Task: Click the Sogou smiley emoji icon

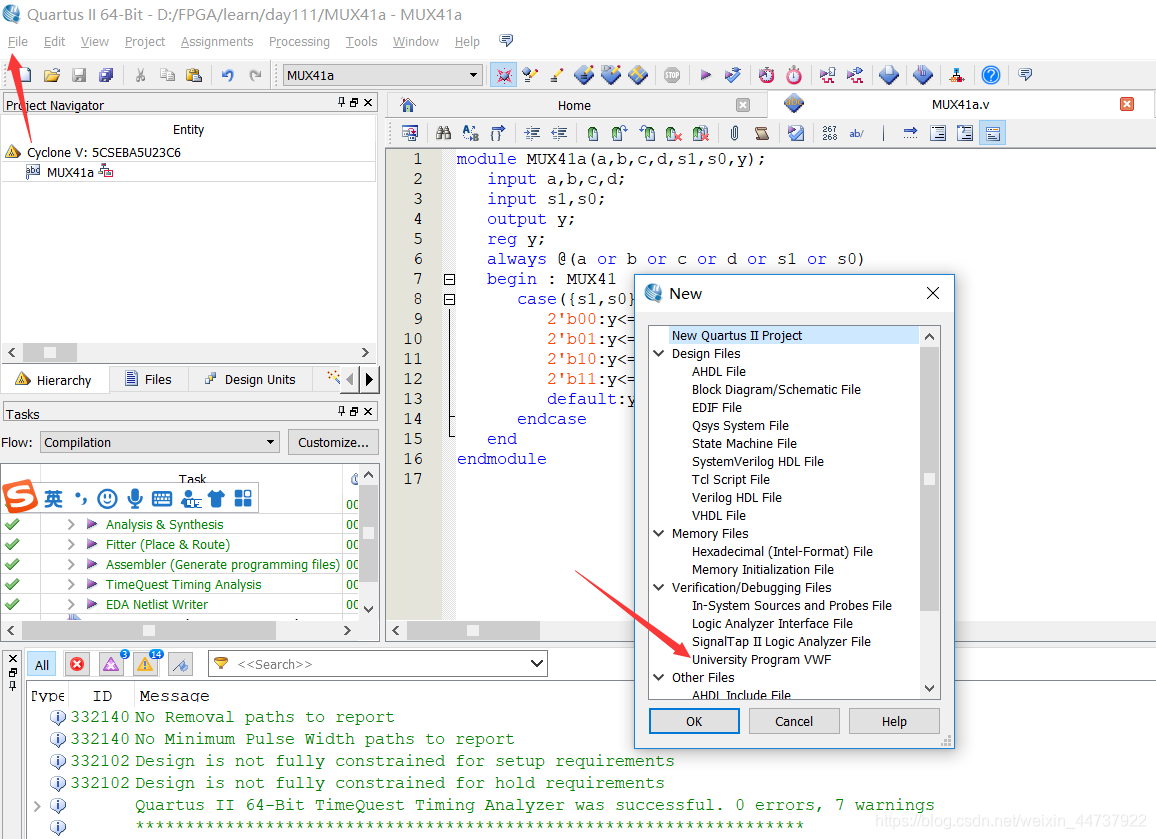Action: coord(108,499)
